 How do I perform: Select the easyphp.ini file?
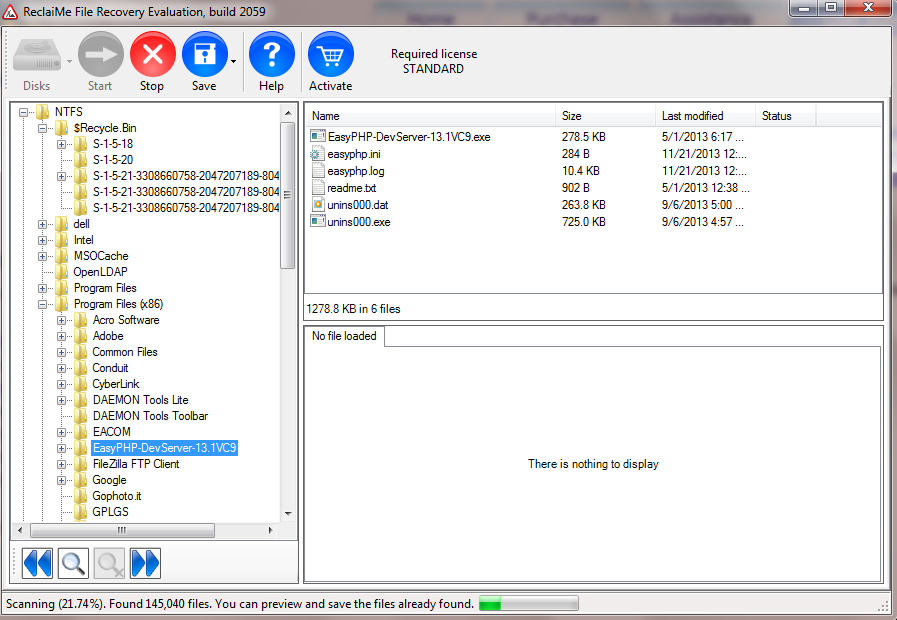tap(353, 154)
